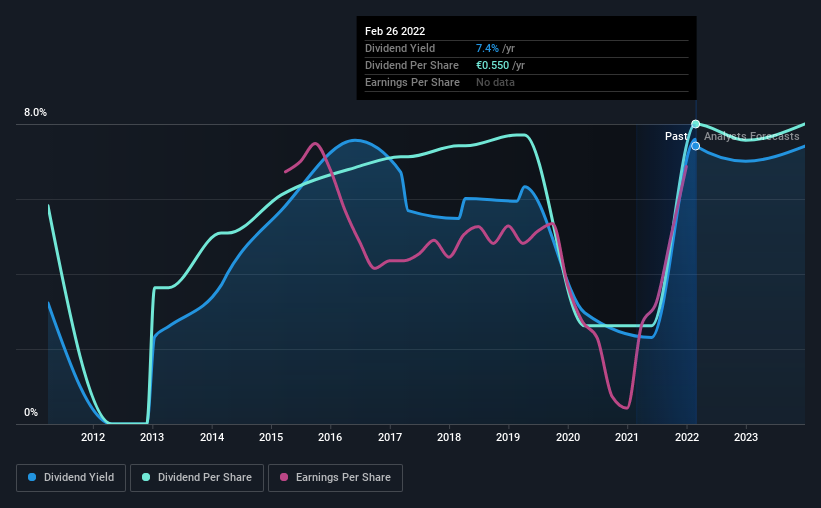Screen dimensions: 821x508
Task: Toggle the Earnings Per Share legend button
Action: (336, 478)
